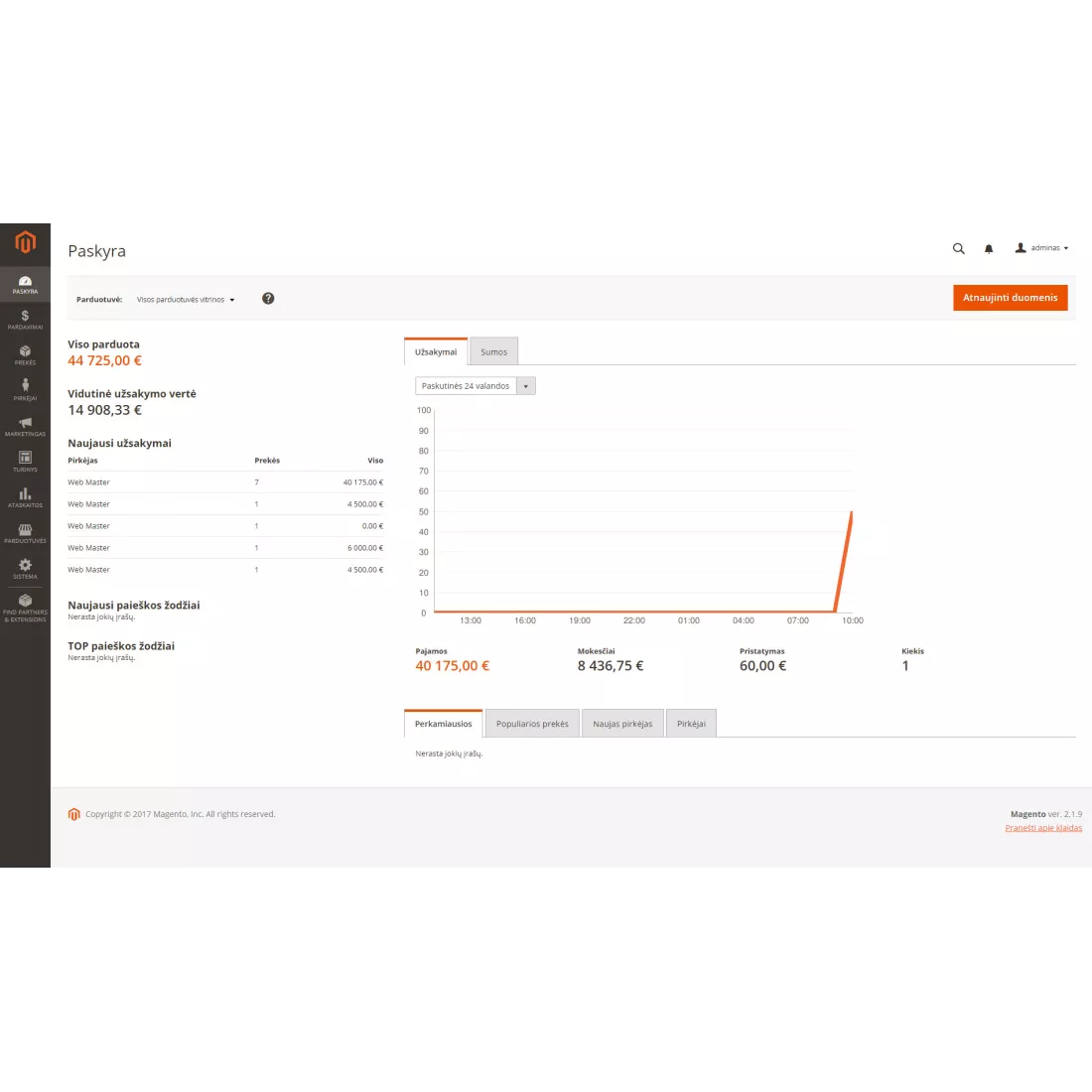The height and width of the screenshot is (1092, 1092).
Task: Click the help question mark icon
Action: [x=268, y=299]
